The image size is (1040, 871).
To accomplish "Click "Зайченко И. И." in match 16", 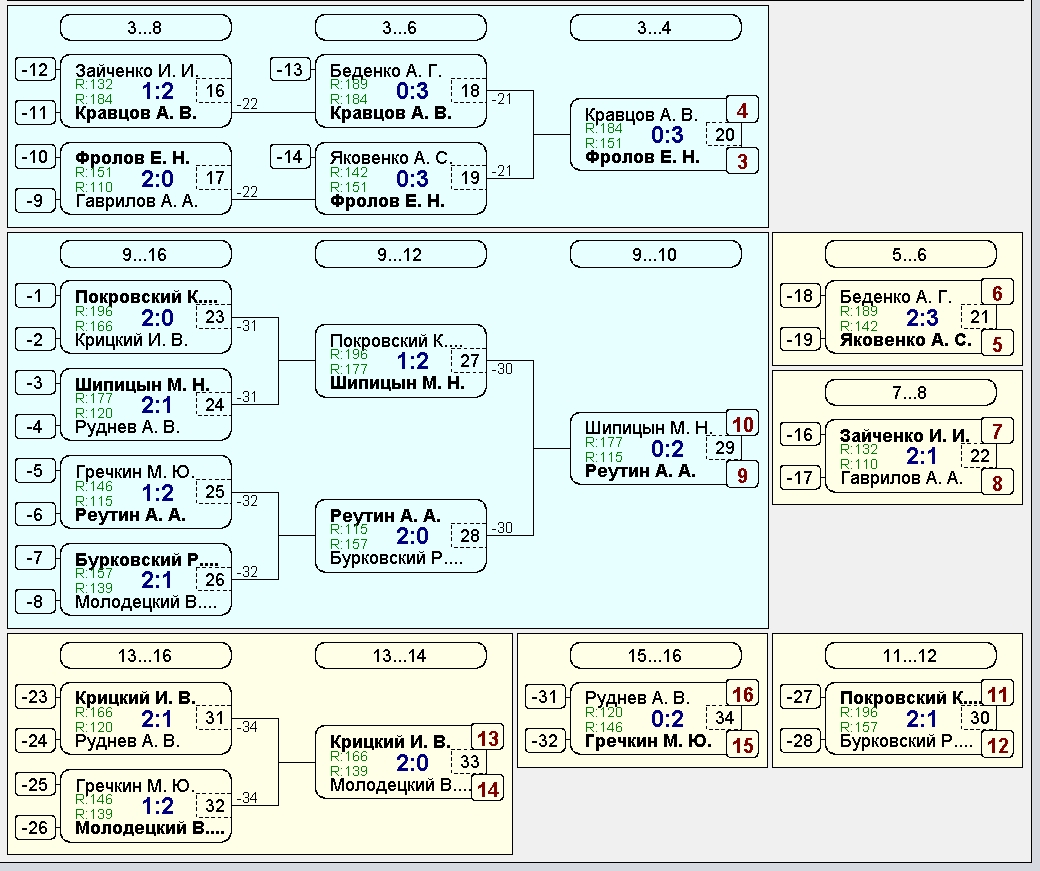I will click(136, 71).
